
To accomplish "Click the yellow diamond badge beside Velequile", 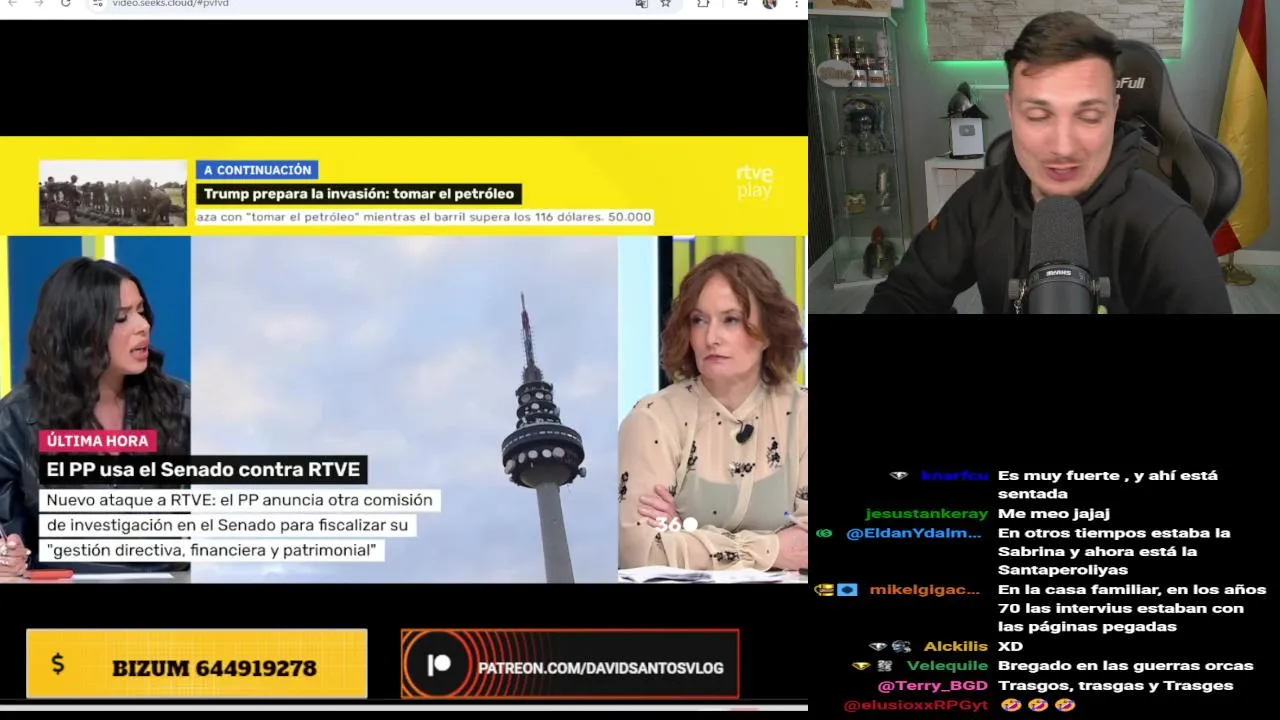I will click(x=861, y=666).
